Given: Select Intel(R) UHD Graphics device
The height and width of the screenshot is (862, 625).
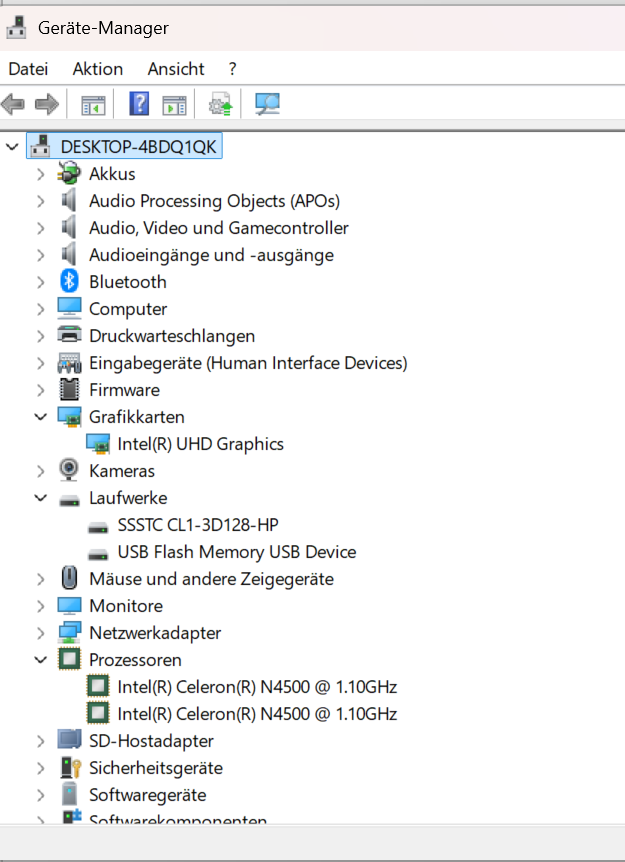Looking at the screenshot, I should [201, 444].
